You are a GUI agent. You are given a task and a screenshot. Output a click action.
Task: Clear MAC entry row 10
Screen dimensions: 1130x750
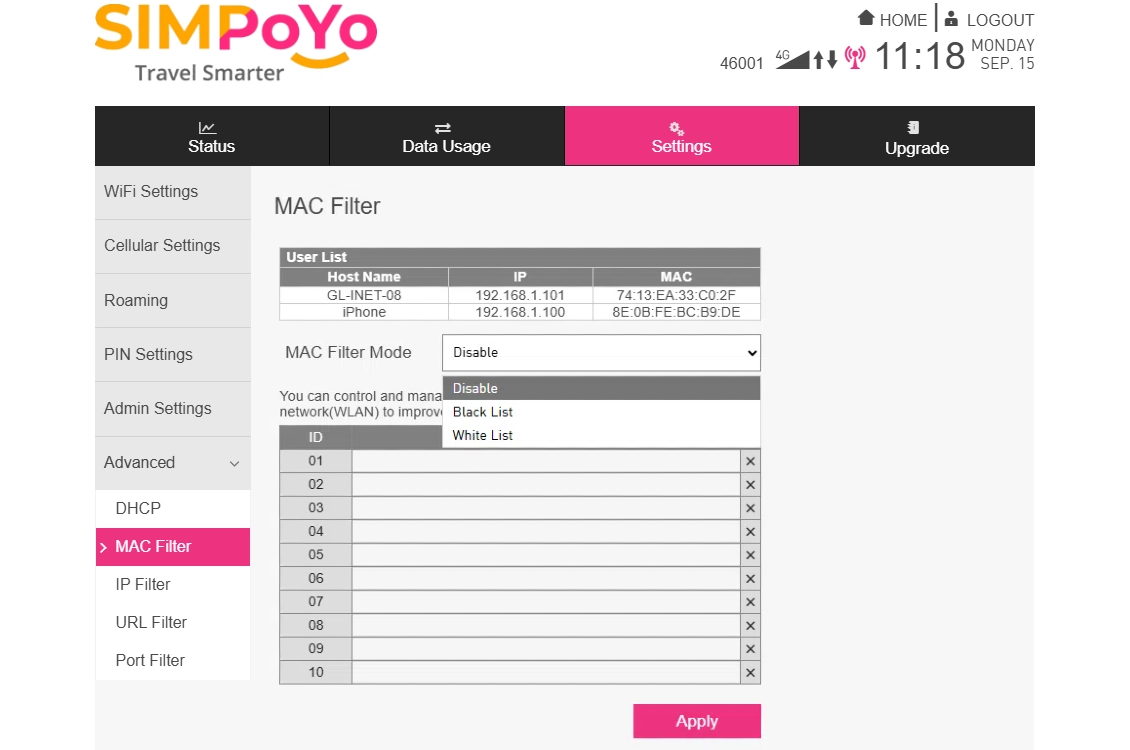[x=750, y=672]
